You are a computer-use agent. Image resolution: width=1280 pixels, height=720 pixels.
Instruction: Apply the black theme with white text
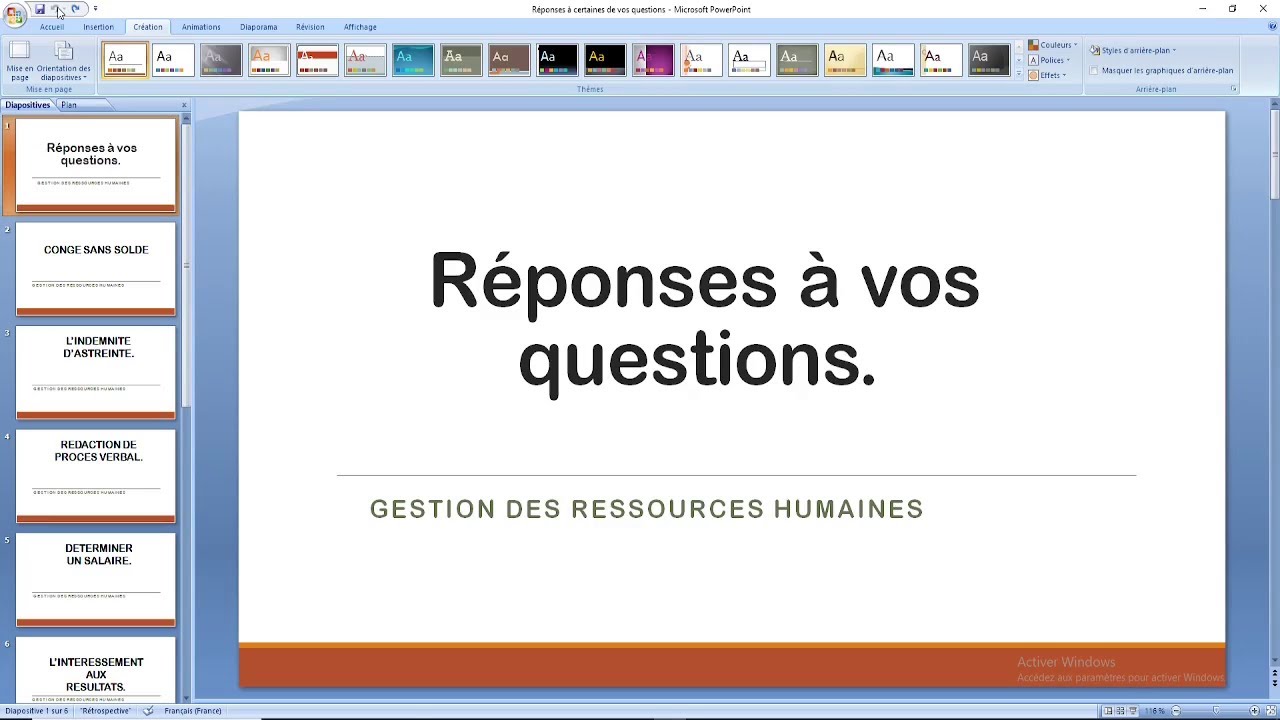coord(556,60)
